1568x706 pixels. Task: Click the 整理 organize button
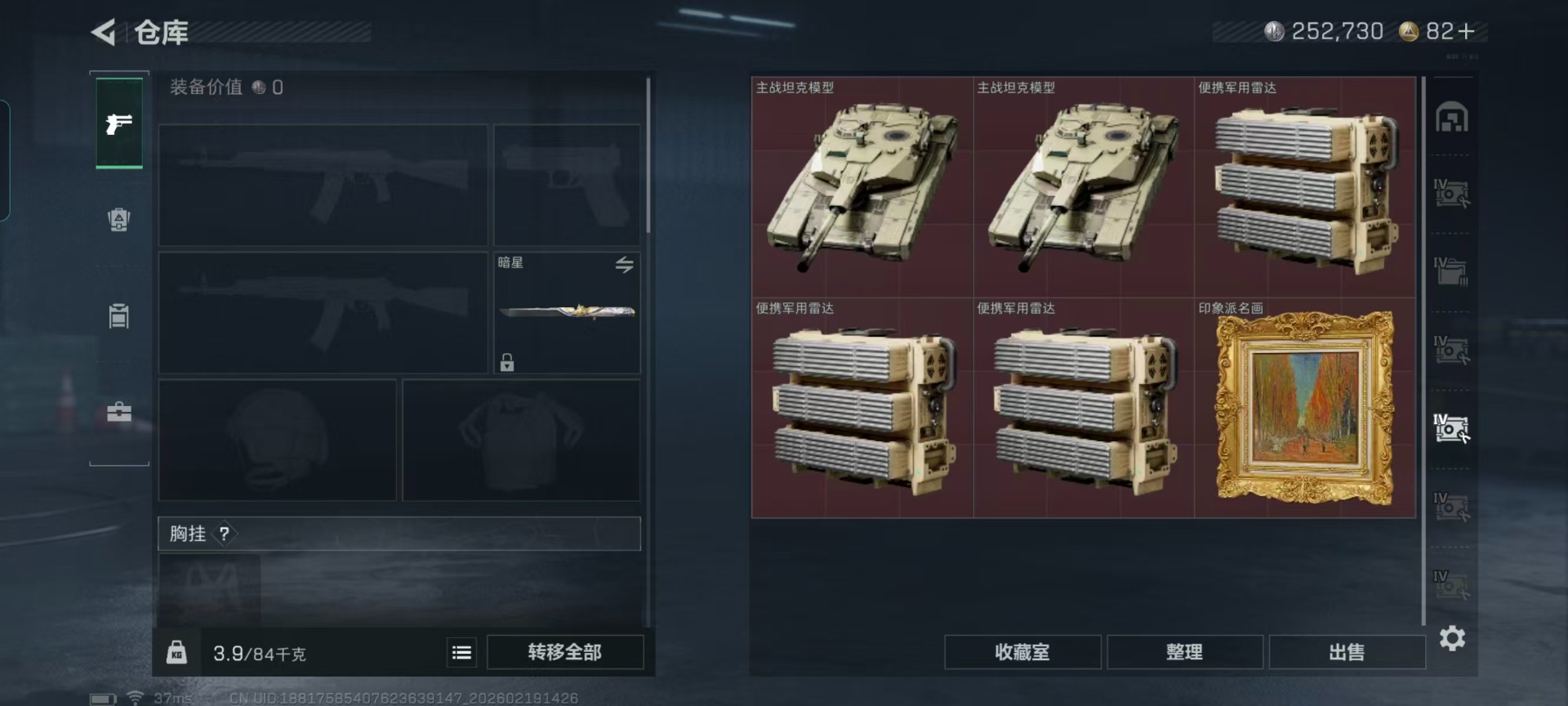click(x=1185, y=652)
